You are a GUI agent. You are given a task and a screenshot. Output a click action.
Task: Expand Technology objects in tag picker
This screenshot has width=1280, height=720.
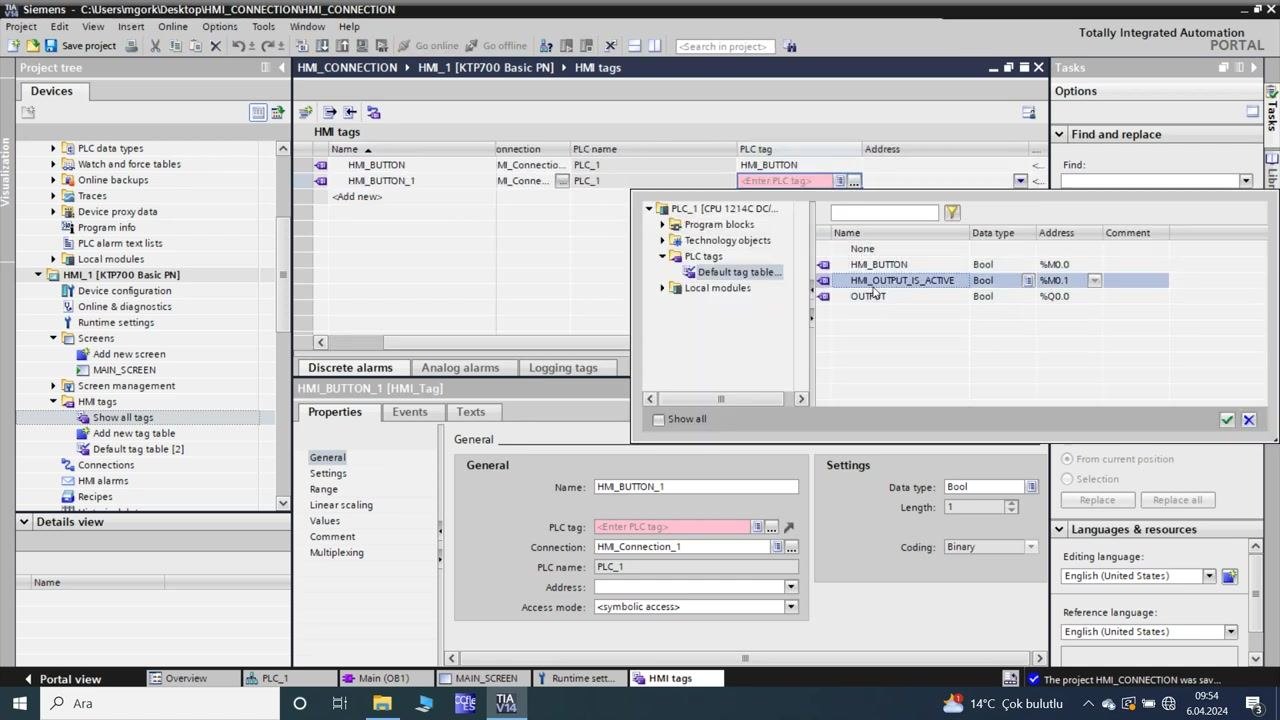[x=663, y=241]
